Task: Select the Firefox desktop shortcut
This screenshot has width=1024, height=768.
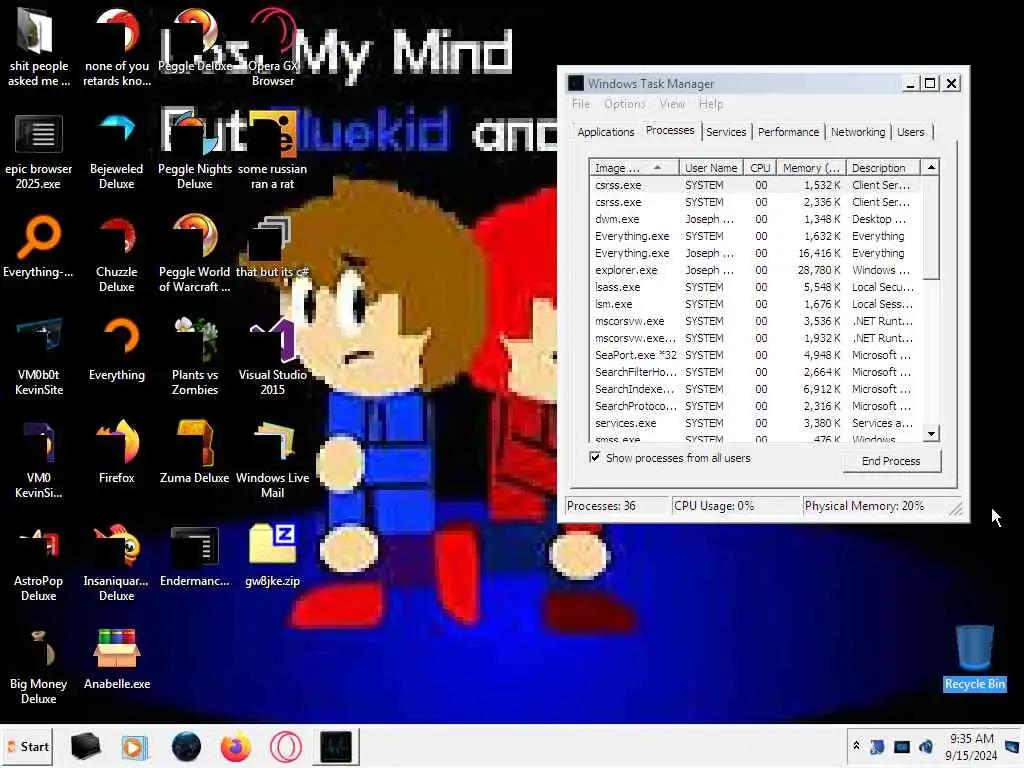Action: (x=117, y=452)
